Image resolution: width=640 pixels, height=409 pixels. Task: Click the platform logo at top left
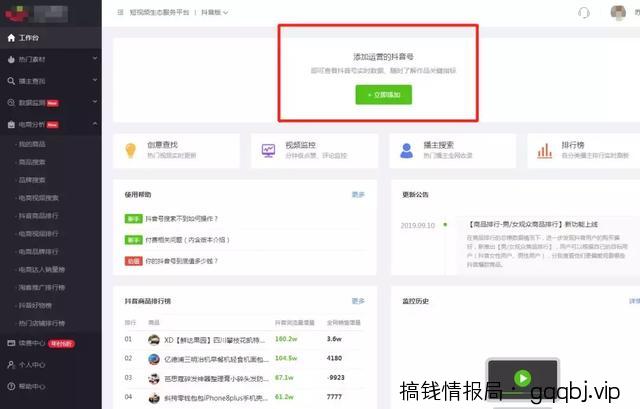click(x=36, y=13)
